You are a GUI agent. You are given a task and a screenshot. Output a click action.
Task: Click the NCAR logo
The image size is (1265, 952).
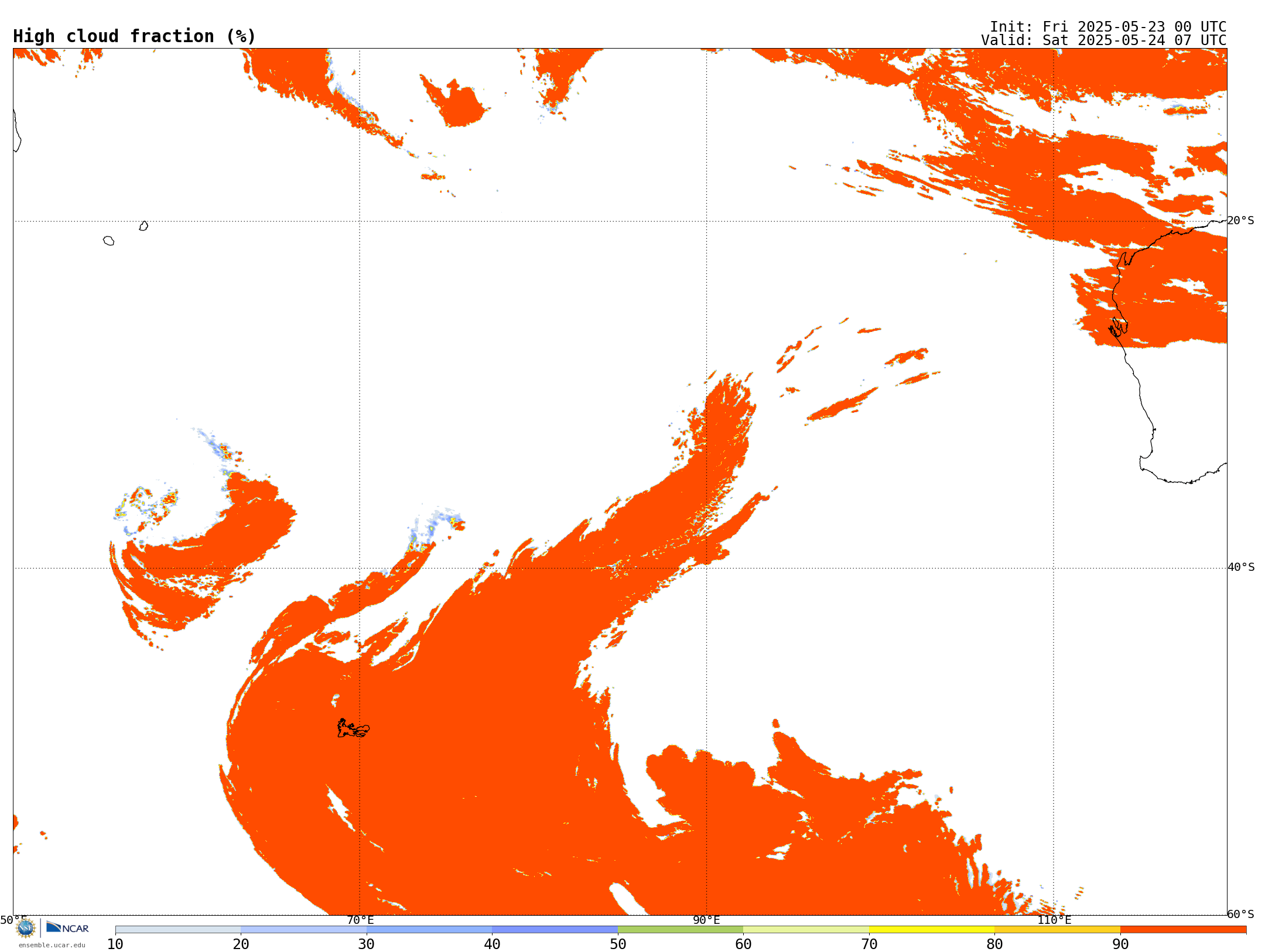67,927
